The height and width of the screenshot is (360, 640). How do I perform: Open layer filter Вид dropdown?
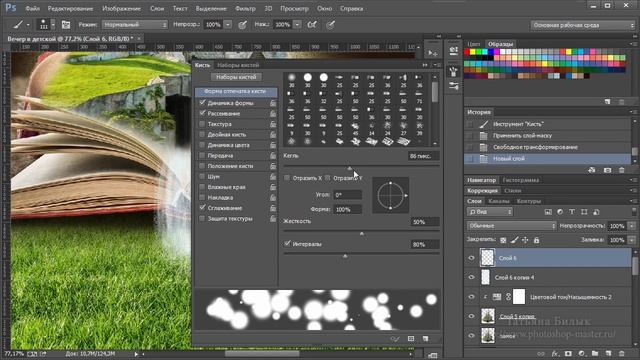[490, 212]
